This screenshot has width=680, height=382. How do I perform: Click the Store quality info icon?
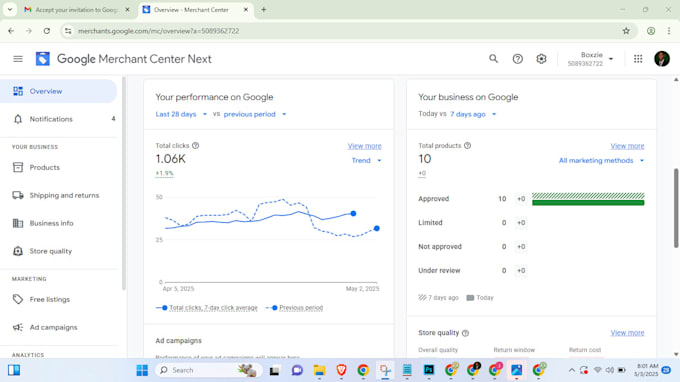pyautogui.click(x=465, y=333)
